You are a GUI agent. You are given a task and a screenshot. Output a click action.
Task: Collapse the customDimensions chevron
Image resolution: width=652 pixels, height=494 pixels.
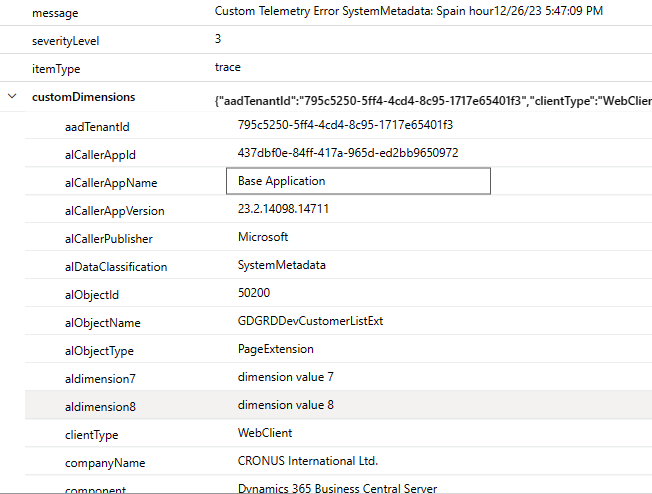point(12,97)
